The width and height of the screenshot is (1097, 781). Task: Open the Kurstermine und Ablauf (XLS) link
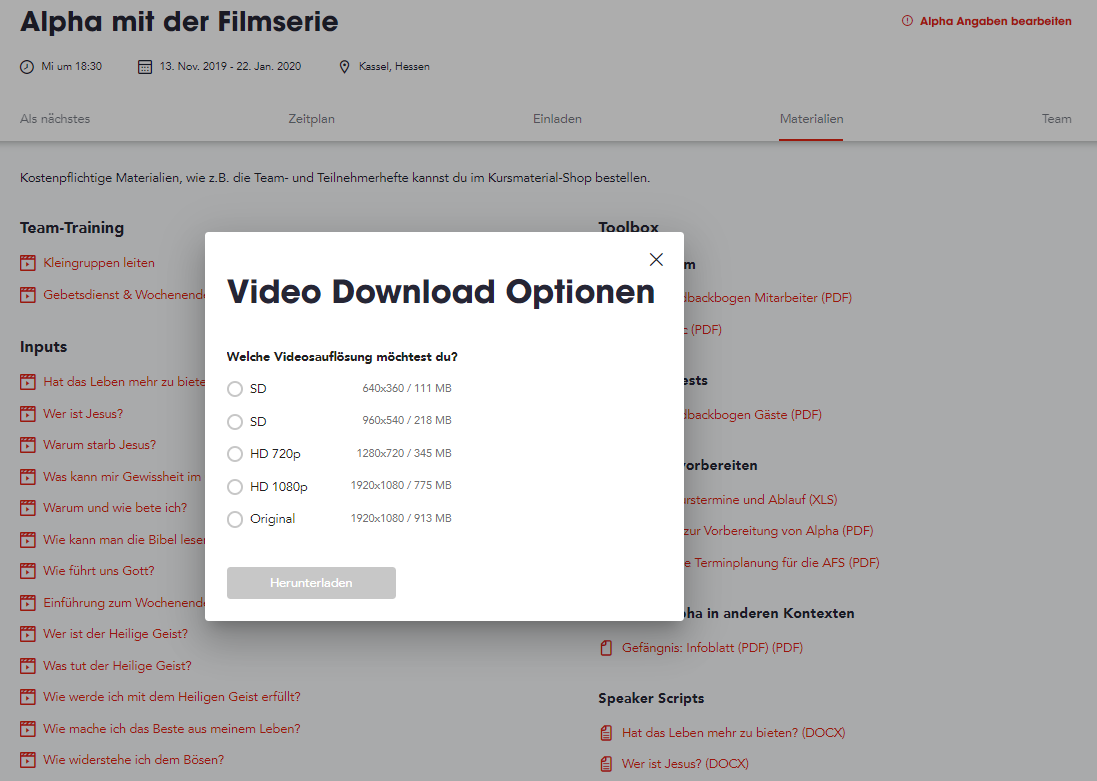760,500
